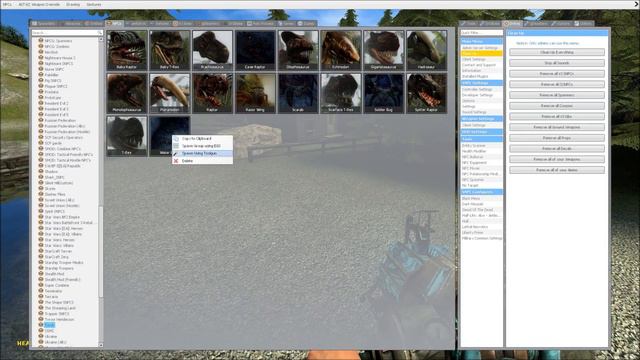This screenshot has height=360, width=640.
Task: Click the magnifier icon in the NPC search box
Action: click(x=99, y=32)
